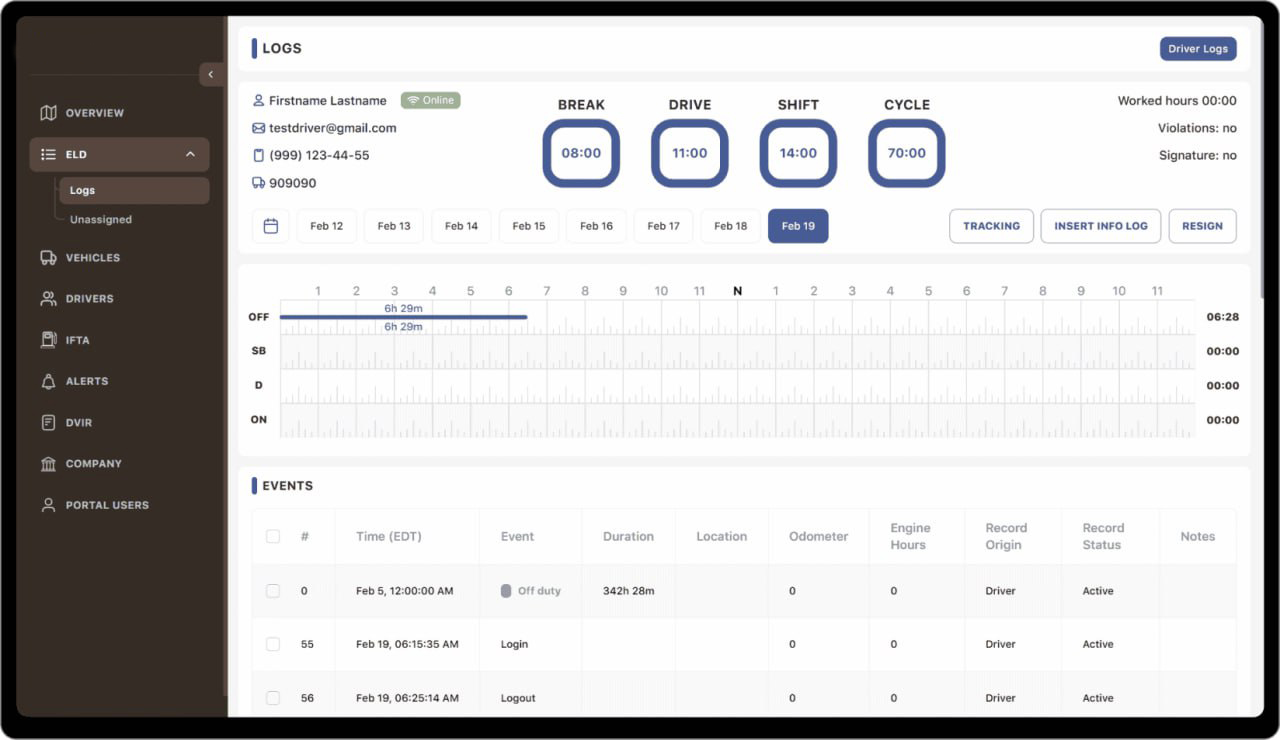Click the blue OFF duty timeline bar

tap(403, 317)
